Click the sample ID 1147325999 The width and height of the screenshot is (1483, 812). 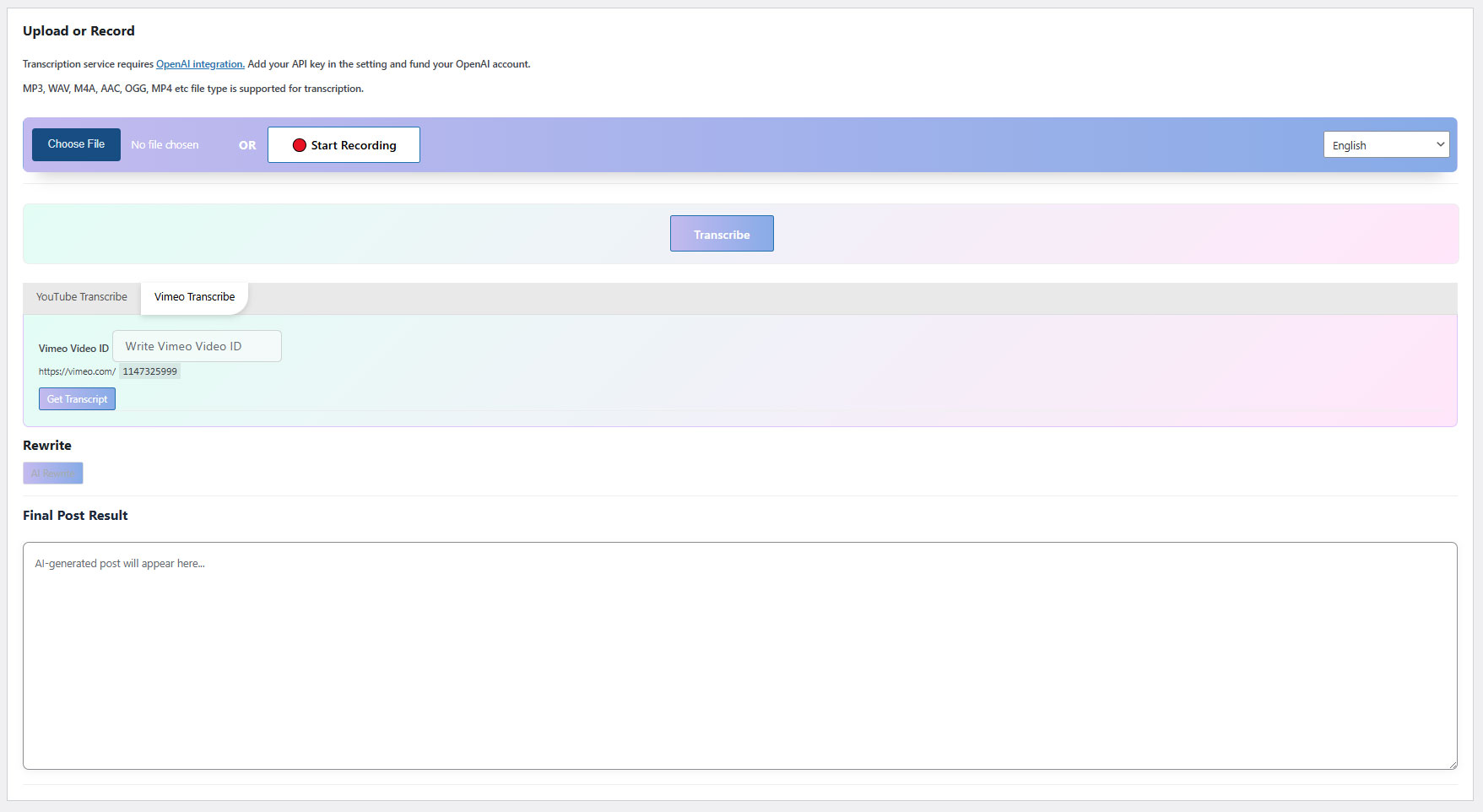(x=149, y=371)
